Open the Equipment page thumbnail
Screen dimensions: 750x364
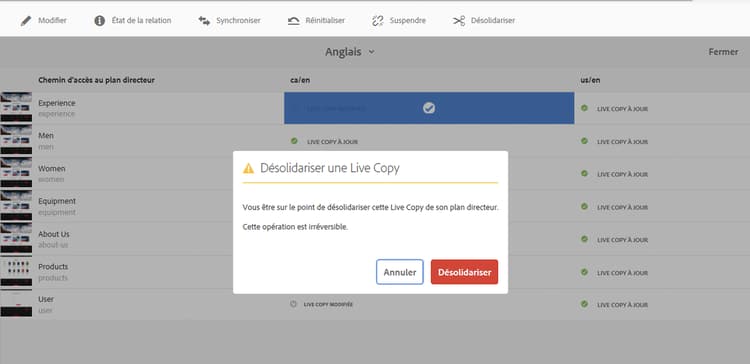pos(16,206)
